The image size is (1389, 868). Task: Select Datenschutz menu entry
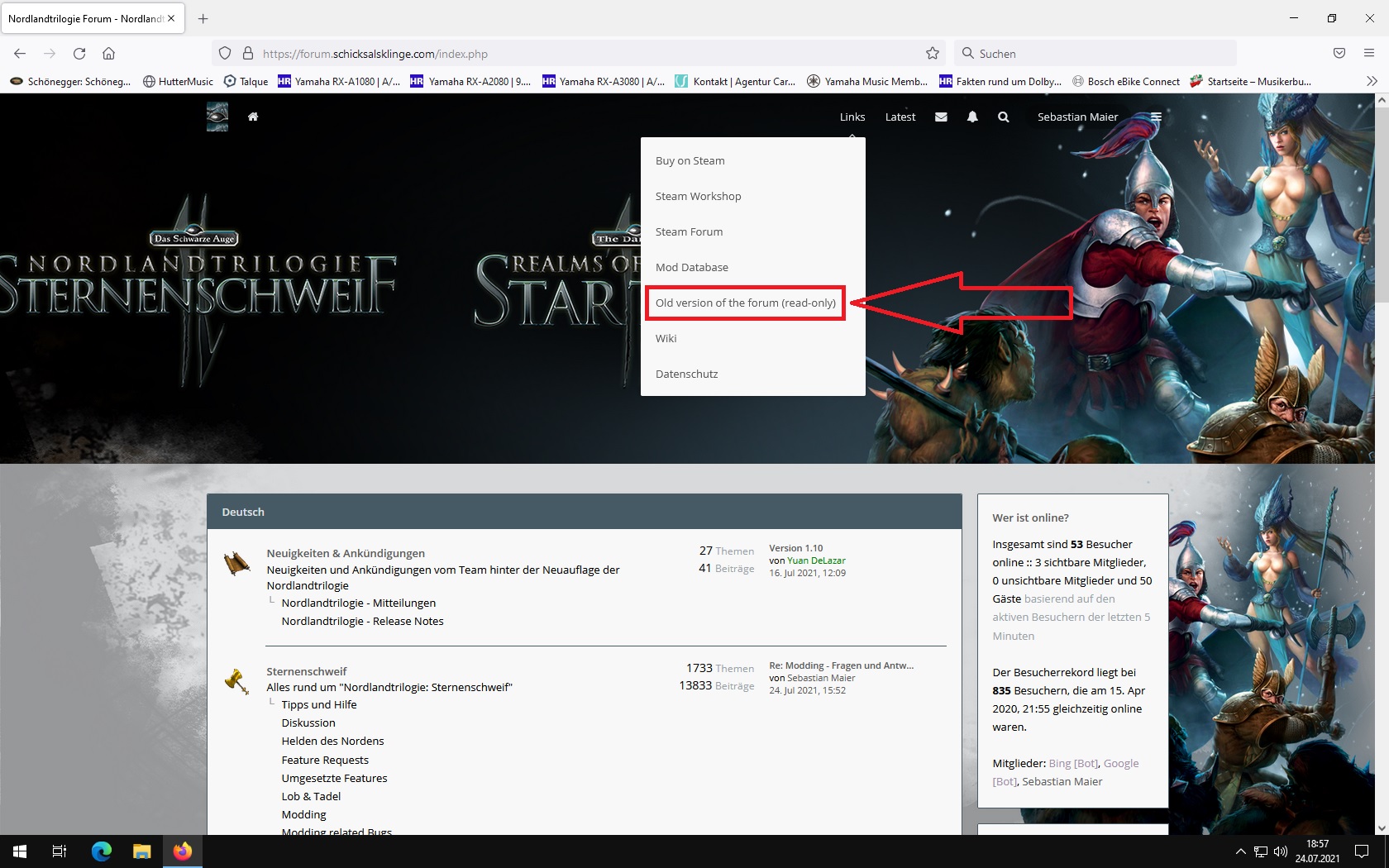pos(753,374)
